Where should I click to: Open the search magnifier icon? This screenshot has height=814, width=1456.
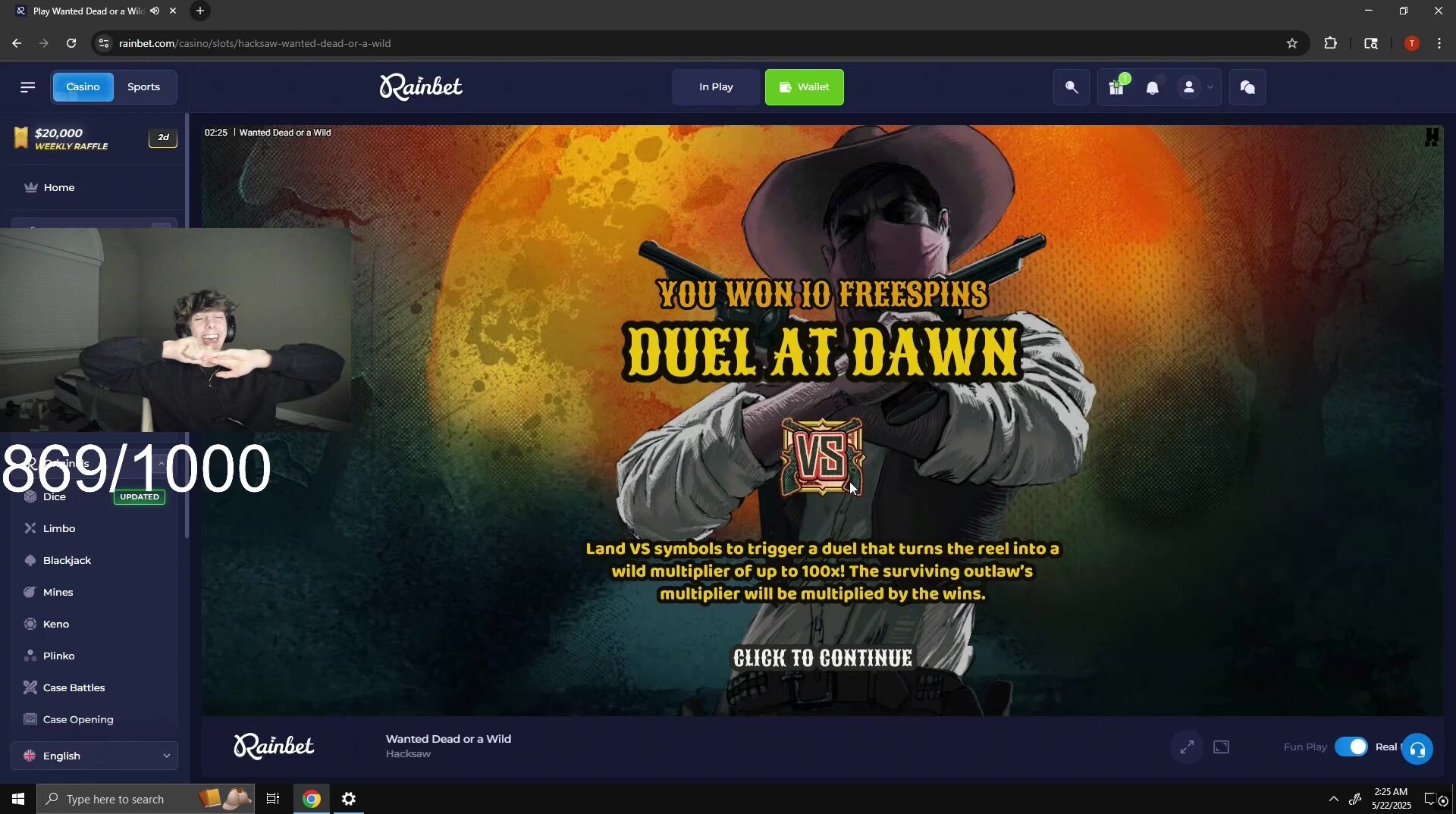pos(1072,87)
